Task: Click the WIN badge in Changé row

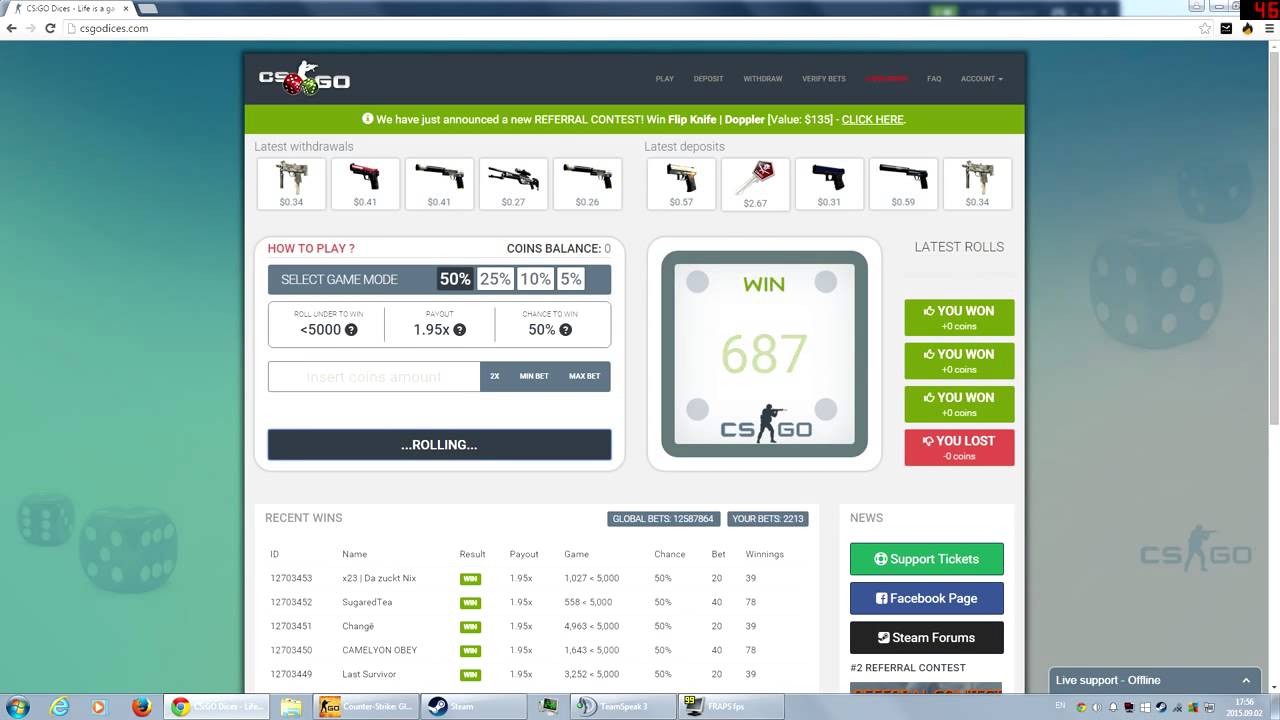Action: click(x=470, y=627)
